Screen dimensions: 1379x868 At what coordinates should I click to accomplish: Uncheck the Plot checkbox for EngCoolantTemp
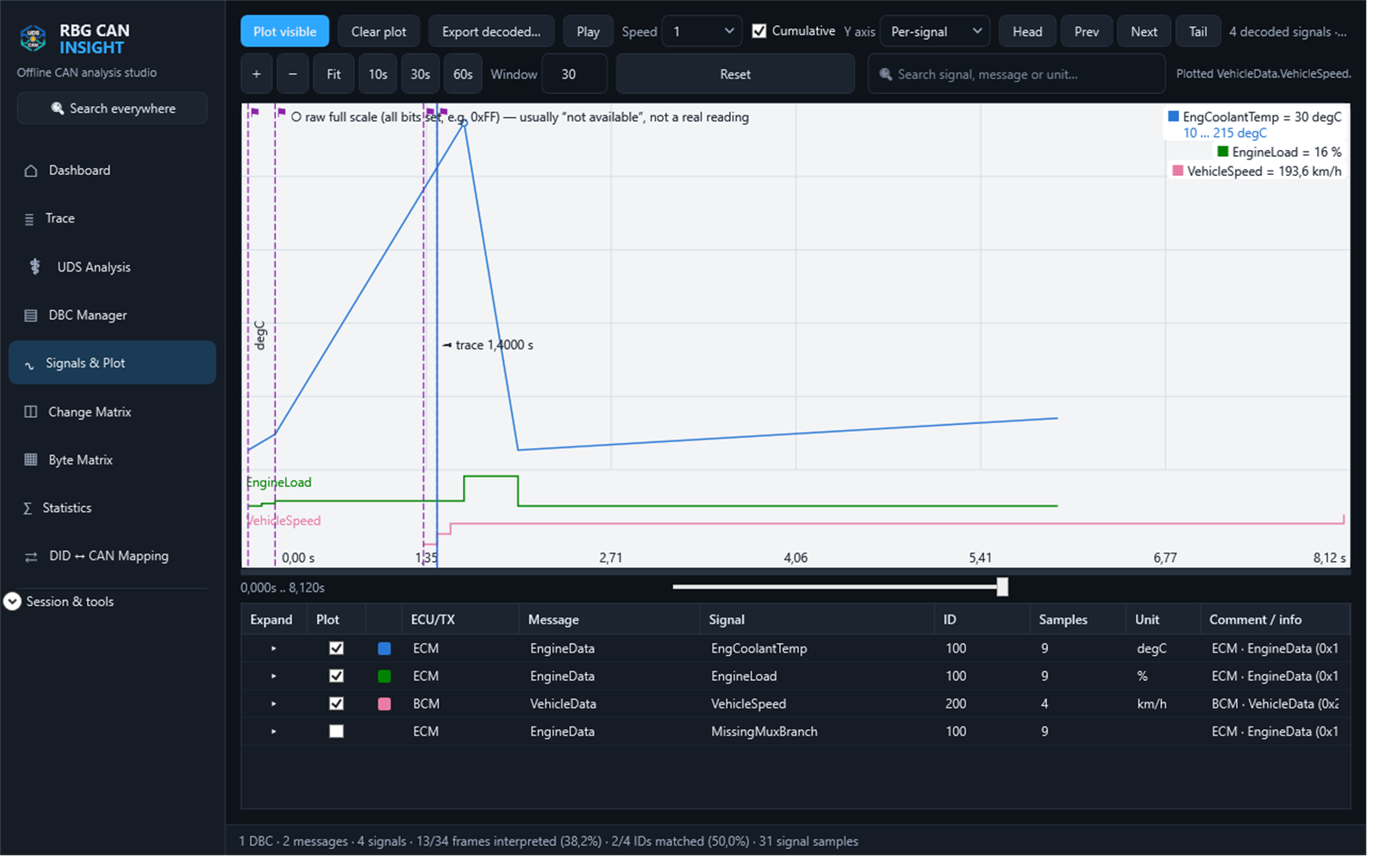coord(337,648)
